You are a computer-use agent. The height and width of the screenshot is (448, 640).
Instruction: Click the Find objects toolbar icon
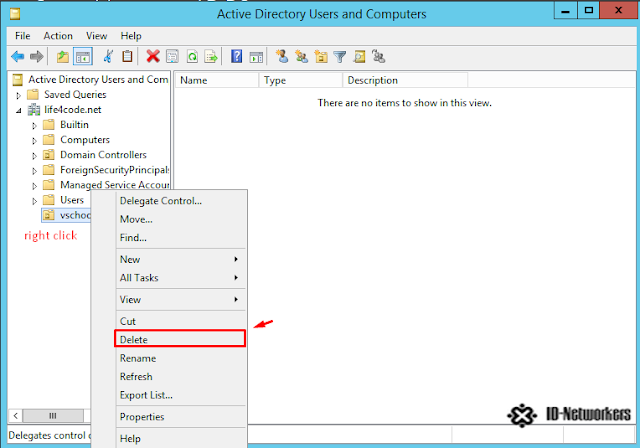(x=359, y=56)
